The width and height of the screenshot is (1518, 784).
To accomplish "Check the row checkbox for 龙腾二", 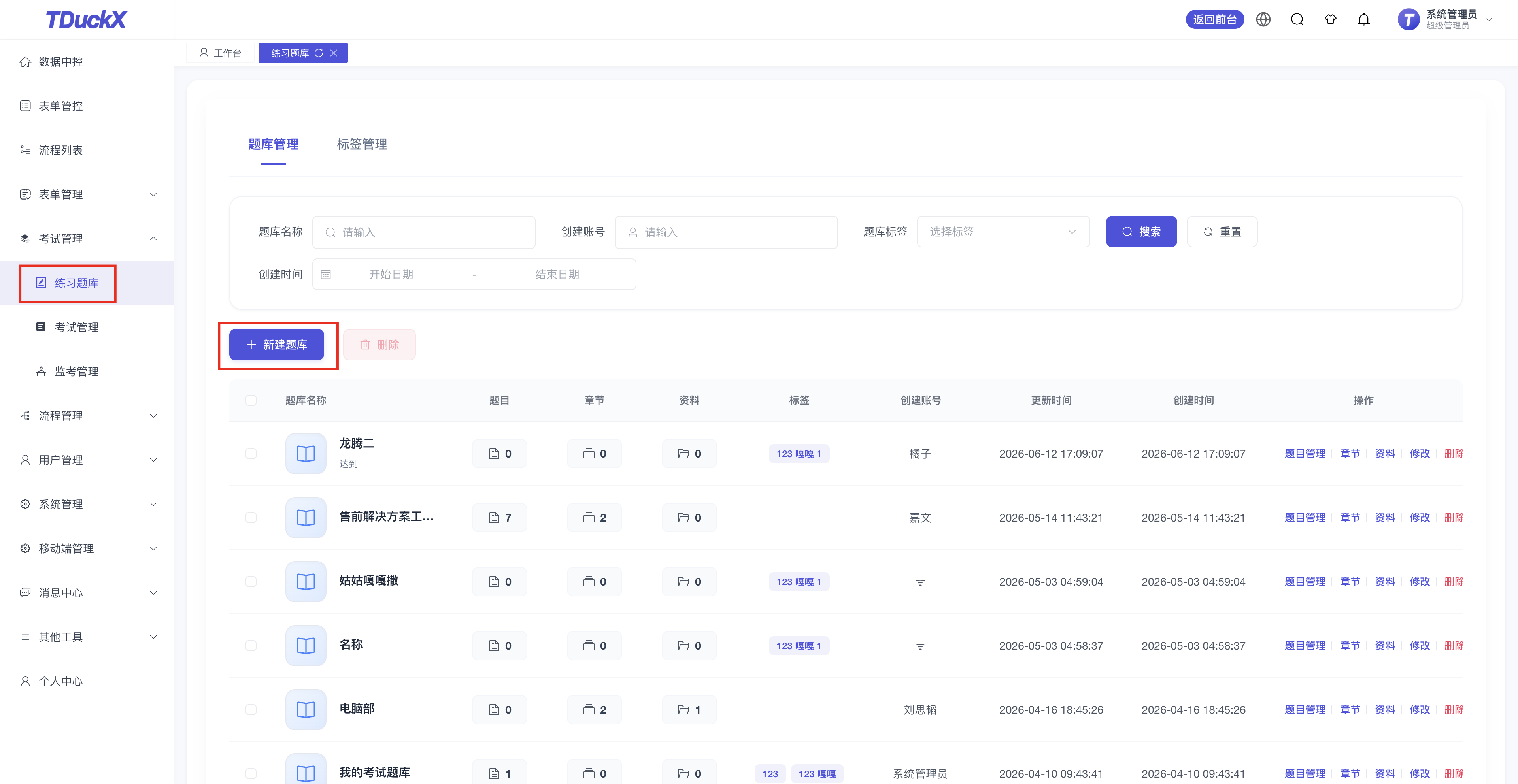I will [x=251, y=454].
